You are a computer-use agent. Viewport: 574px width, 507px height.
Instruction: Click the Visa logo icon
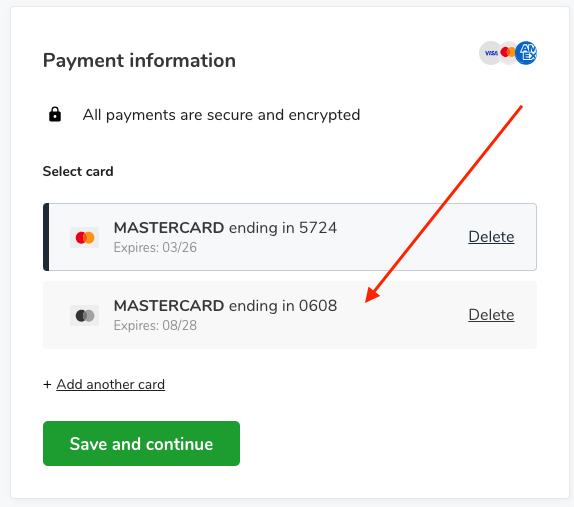point(491,53)
